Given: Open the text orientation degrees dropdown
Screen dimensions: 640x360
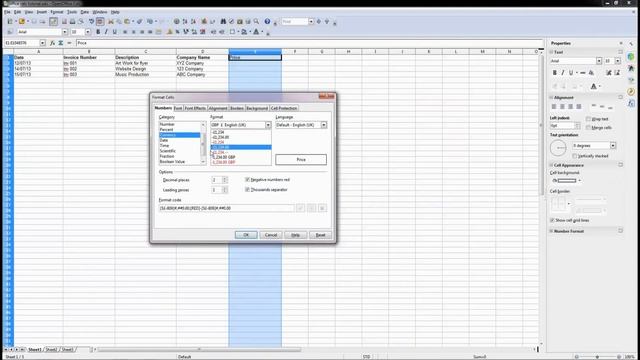Looking at the screenshot, I should coord(613,146).
